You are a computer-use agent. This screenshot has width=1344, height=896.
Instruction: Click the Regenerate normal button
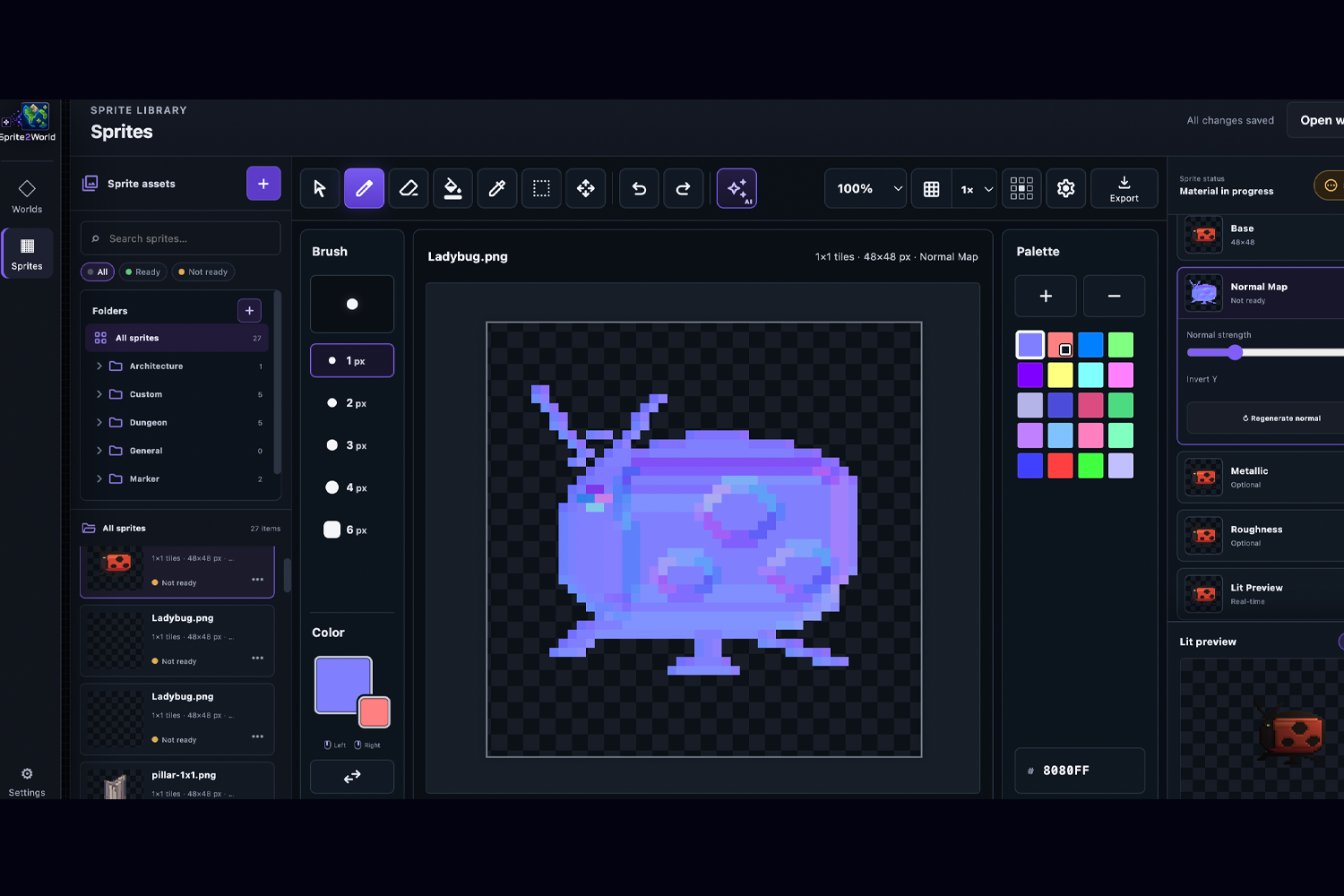(1281, 418)
